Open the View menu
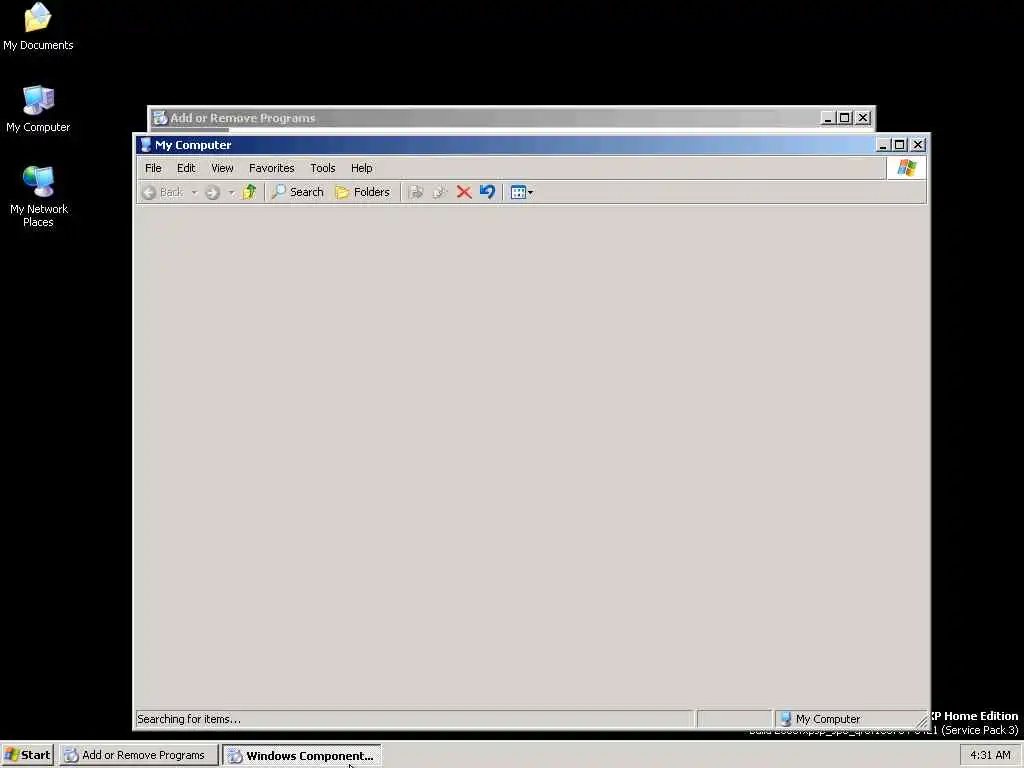The height and width of the screenshot is (768, 1024). (222, 168)
